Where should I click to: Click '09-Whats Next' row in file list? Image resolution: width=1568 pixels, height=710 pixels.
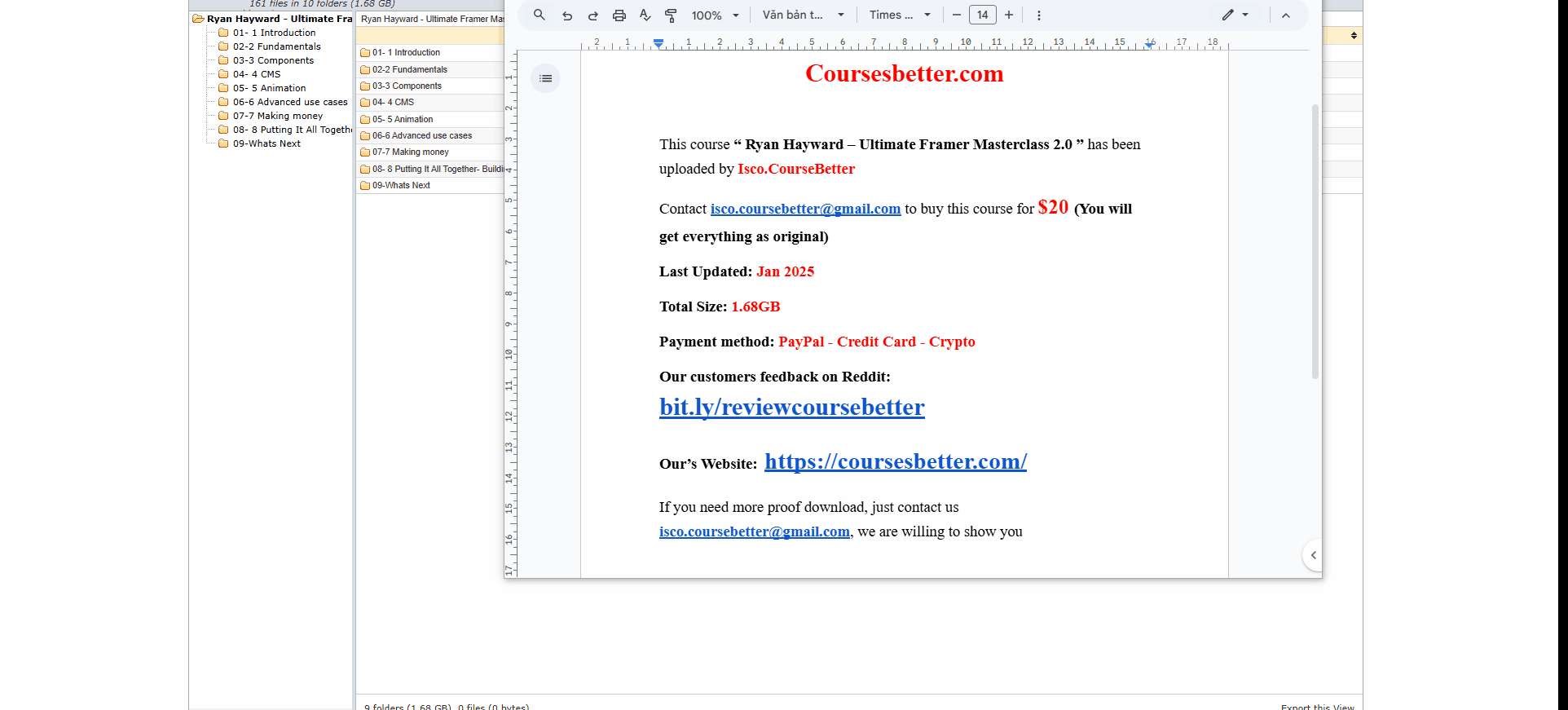click(430, 185)
